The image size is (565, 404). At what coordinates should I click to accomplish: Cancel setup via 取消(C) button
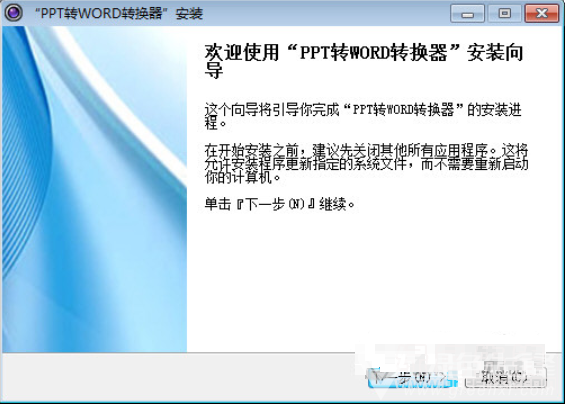pyautogui.click(x=505, y=377)
